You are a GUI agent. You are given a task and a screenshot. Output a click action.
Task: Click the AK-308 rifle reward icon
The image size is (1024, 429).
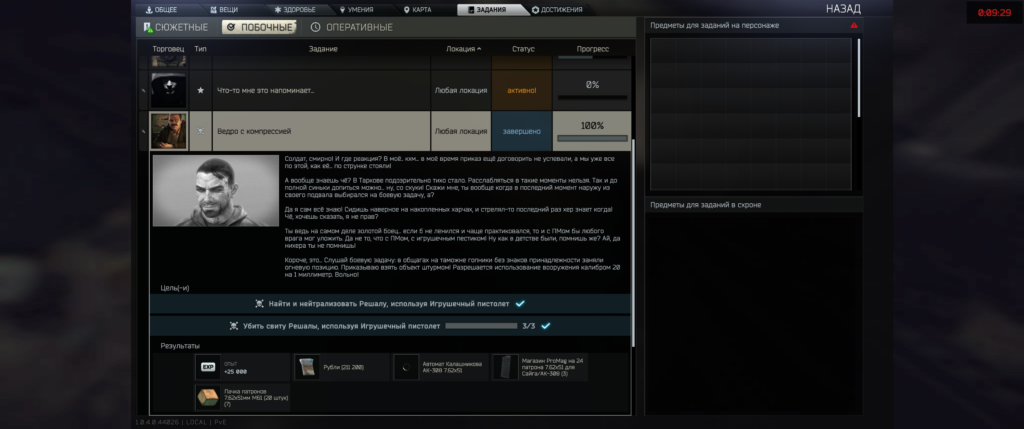pyautogui.click(x=406, y=367)
